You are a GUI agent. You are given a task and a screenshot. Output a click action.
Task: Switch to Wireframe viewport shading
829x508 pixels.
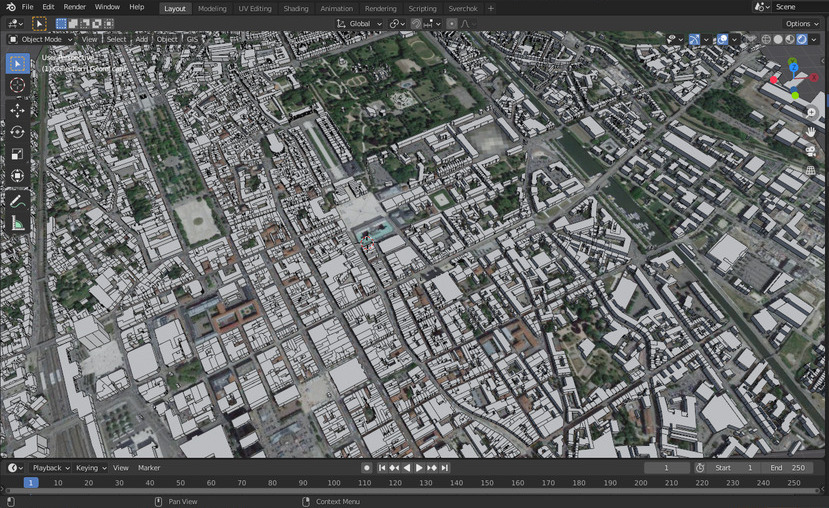pyautogui.click(x=766, y=40)
